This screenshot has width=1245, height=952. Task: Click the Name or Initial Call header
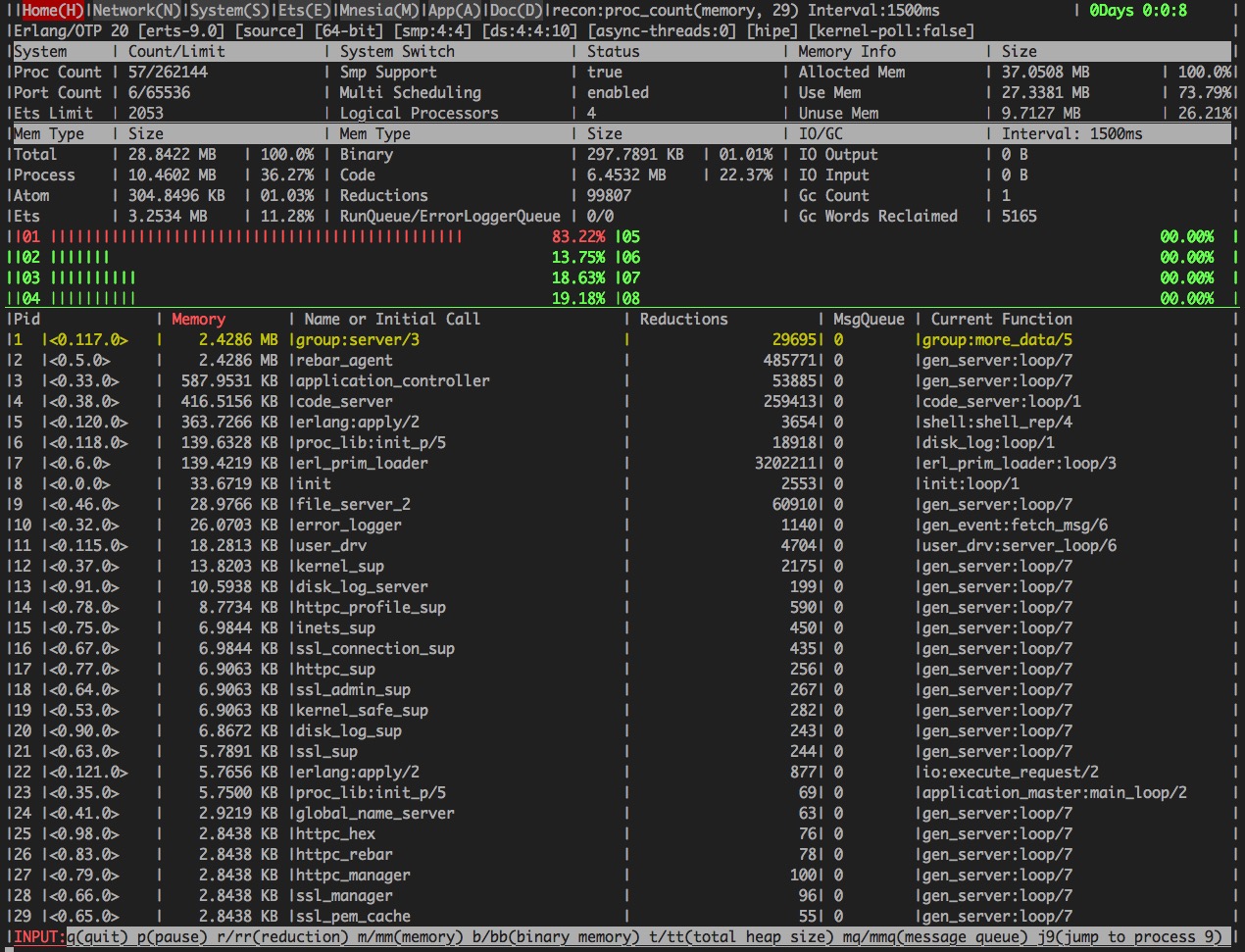pos(392,319)
